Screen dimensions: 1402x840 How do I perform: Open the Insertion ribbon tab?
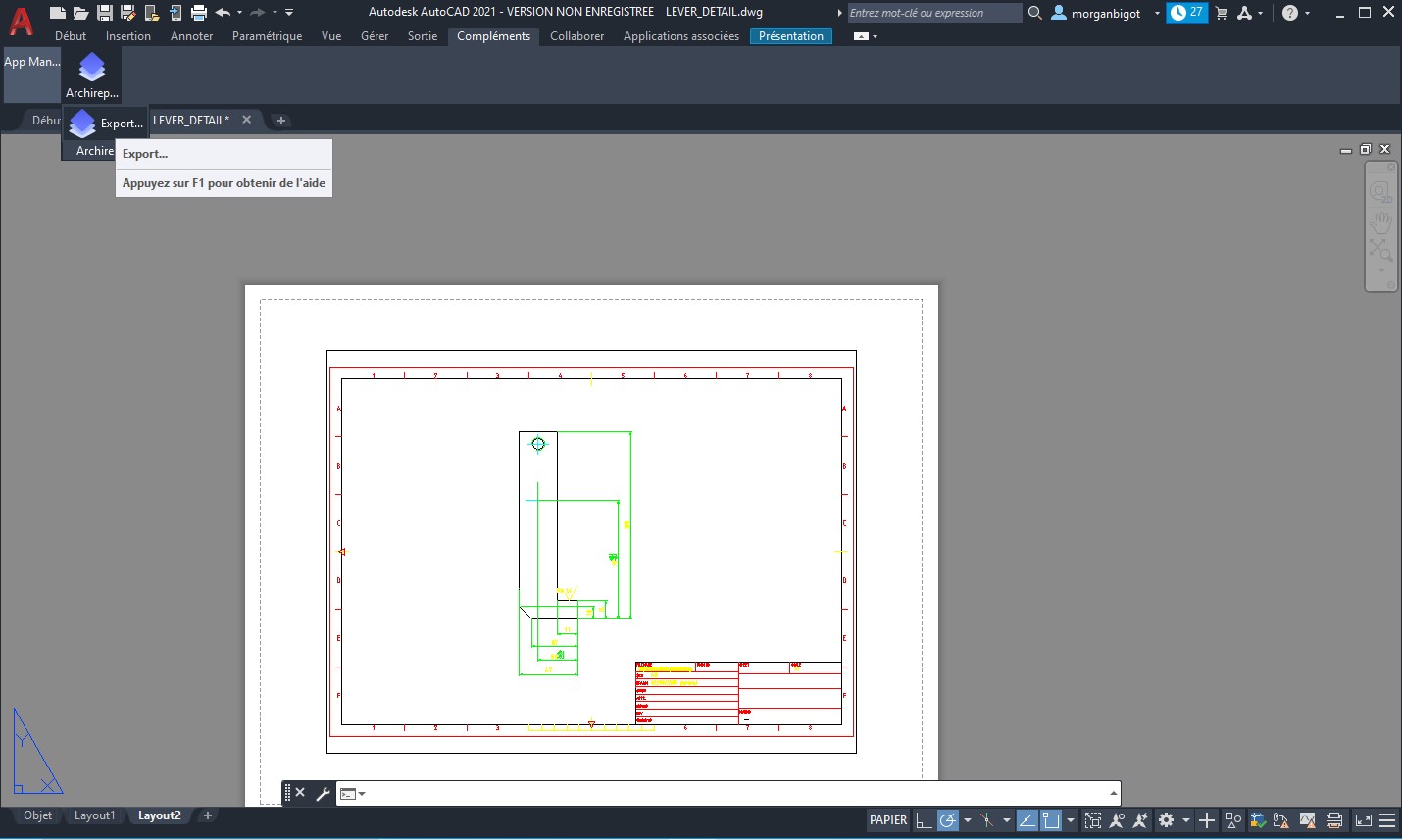(128, 36)
